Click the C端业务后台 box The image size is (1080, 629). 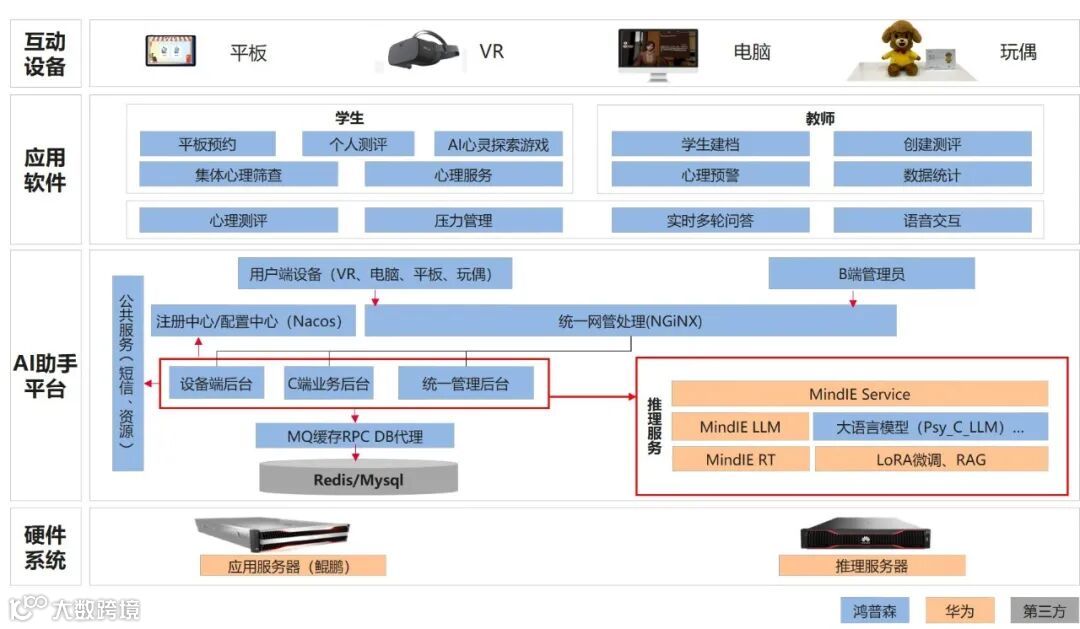[x=329, y=383]
